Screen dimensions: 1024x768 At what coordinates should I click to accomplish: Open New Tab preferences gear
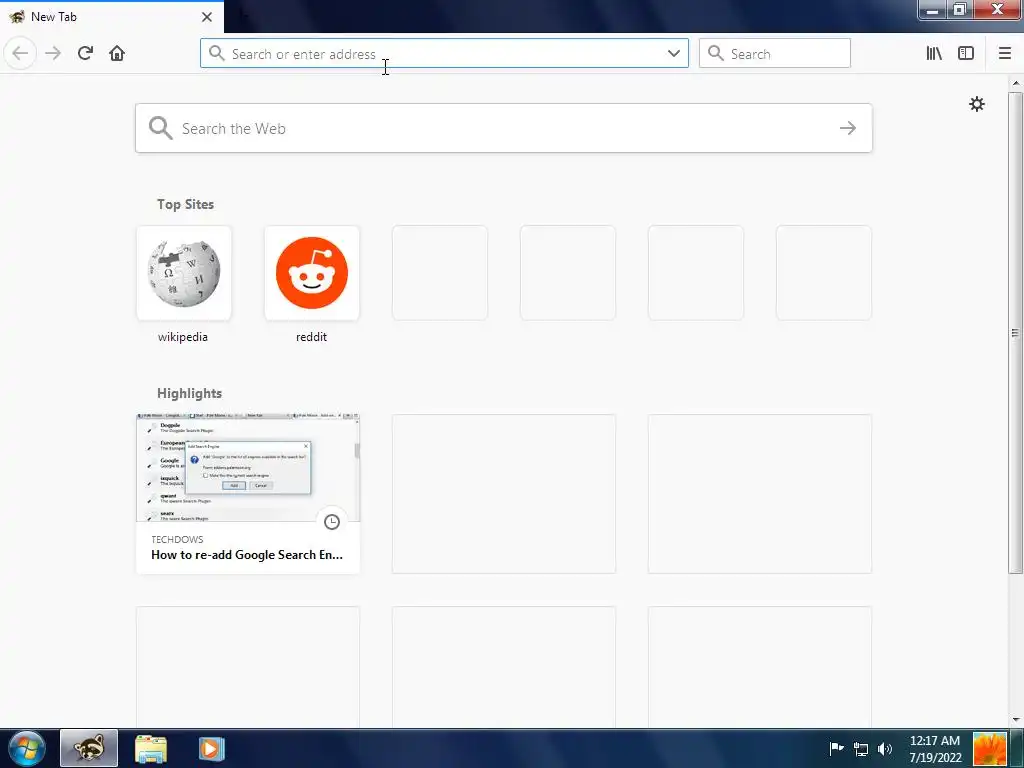pyautogui.click(x=976, y=104)
